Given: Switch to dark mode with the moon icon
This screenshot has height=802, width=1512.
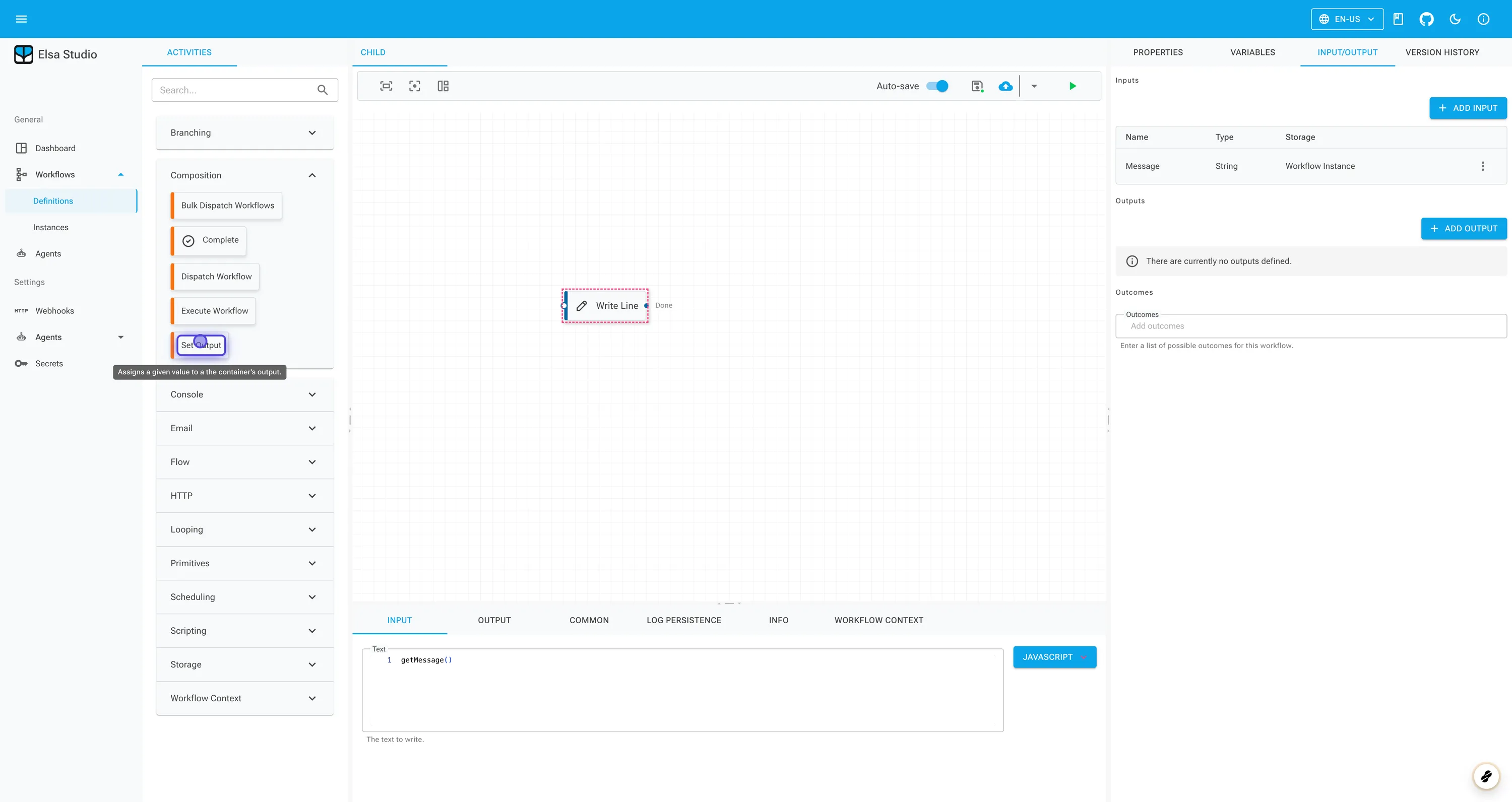Looking at the screenshot, I should click(x=1455, y=19).
